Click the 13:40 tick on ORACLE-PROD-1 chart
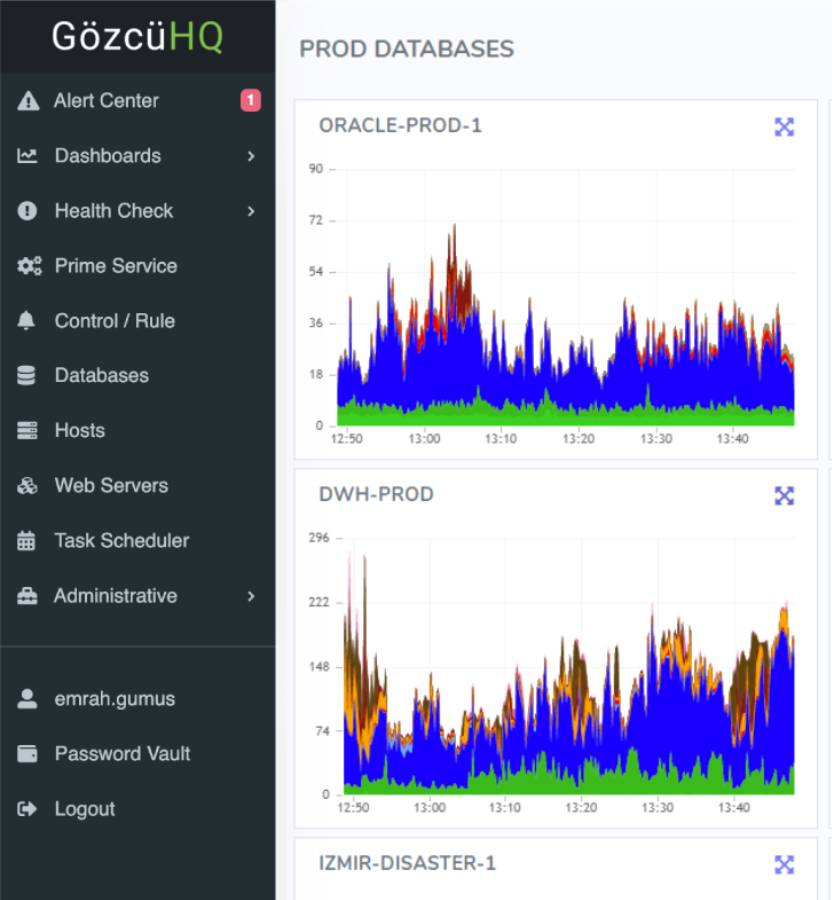The width and height of the screenshot is (832, 900). coord(733,439)
